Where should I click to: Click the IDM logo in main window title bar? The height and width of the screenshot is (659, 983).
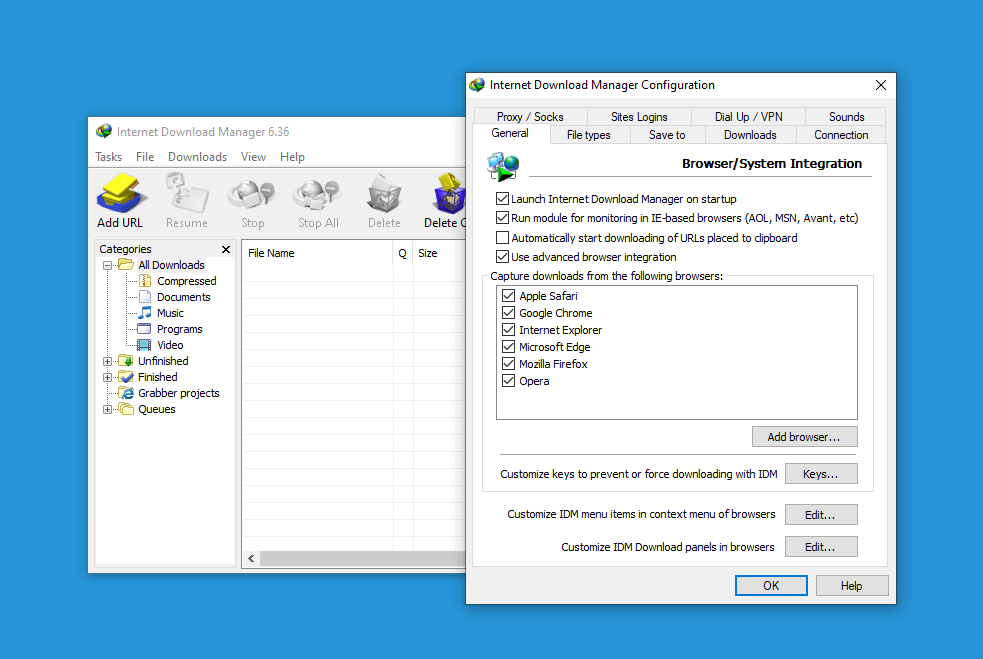103,131
